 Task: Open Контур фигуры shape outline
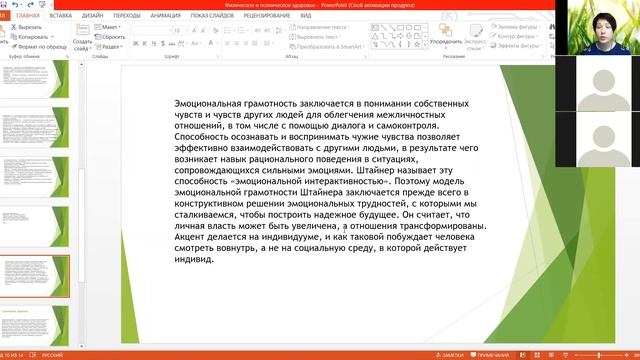pos(514,36)
